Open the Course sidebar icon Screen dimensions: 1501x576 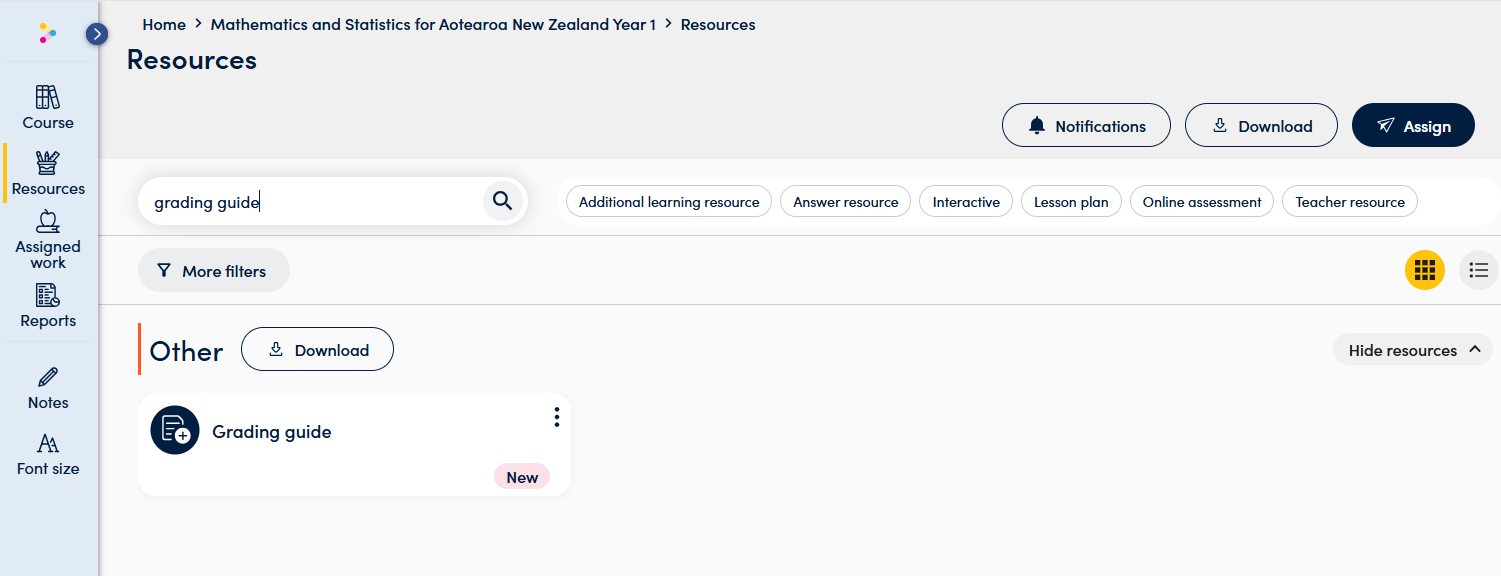click(48, 106)
